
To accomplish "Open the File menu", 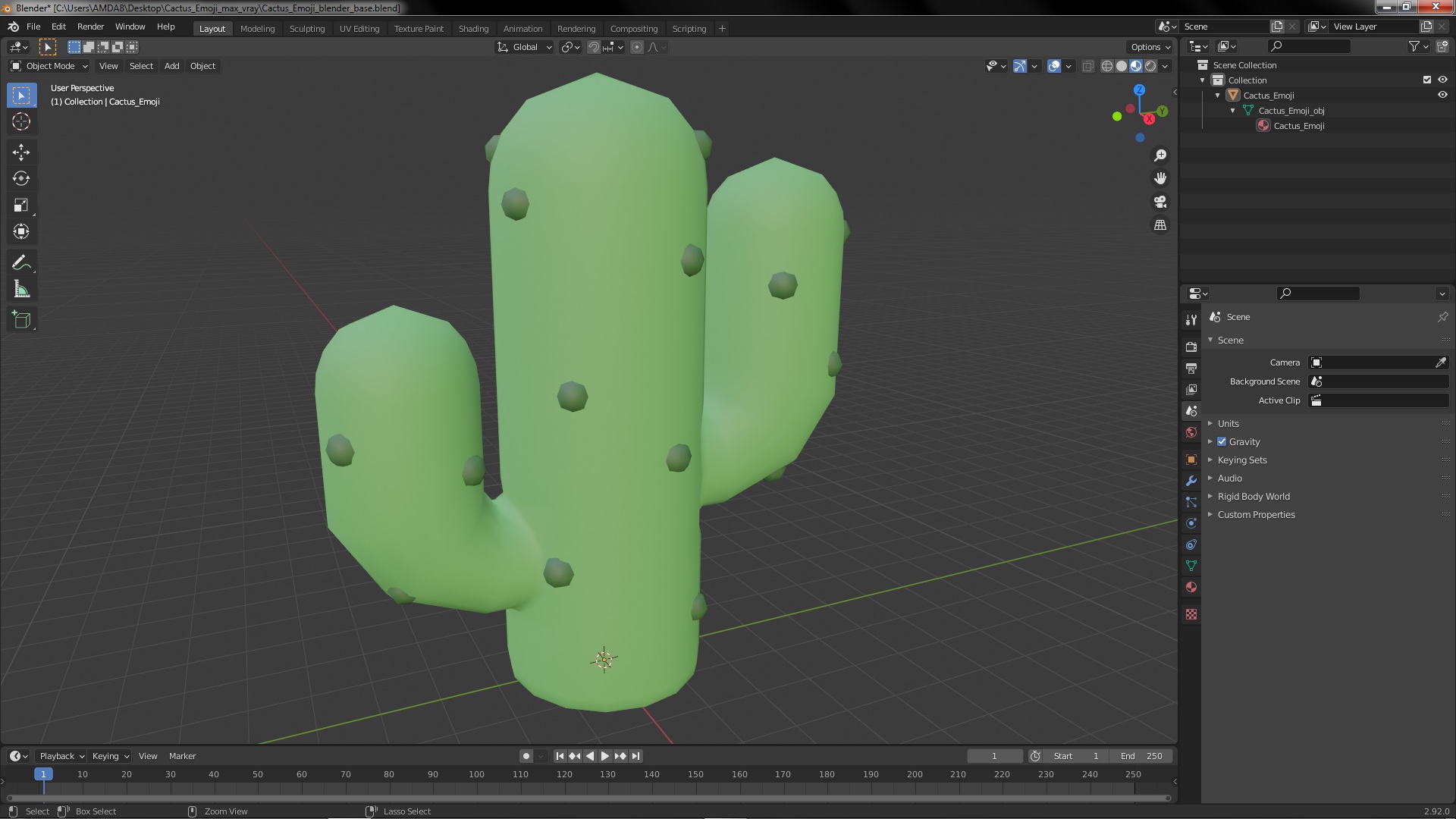I will [x=33, y=27].
